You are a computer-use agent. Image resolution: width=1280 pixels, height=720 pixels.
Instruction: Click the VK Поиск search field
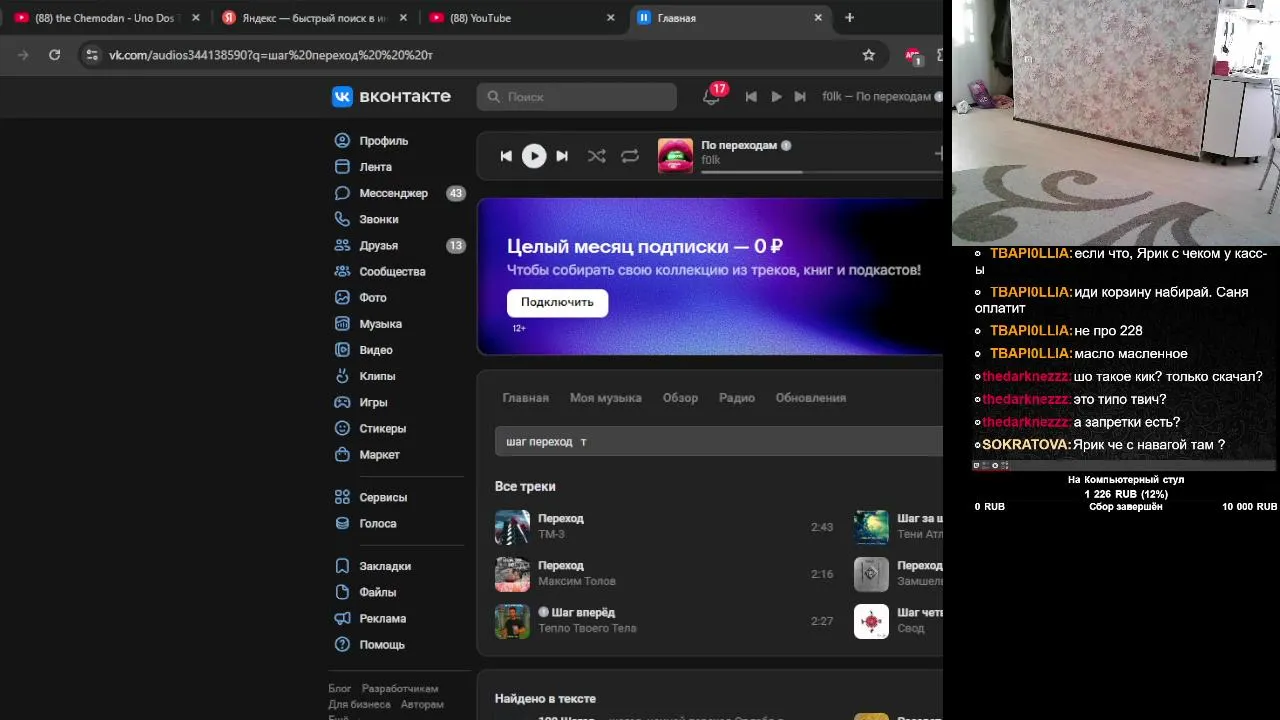point(577,97)
